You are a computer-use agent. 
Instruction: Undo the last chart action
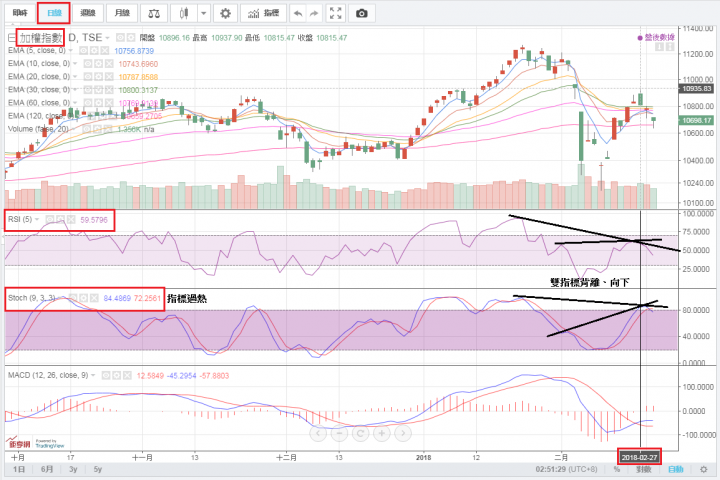click(298, 13)
